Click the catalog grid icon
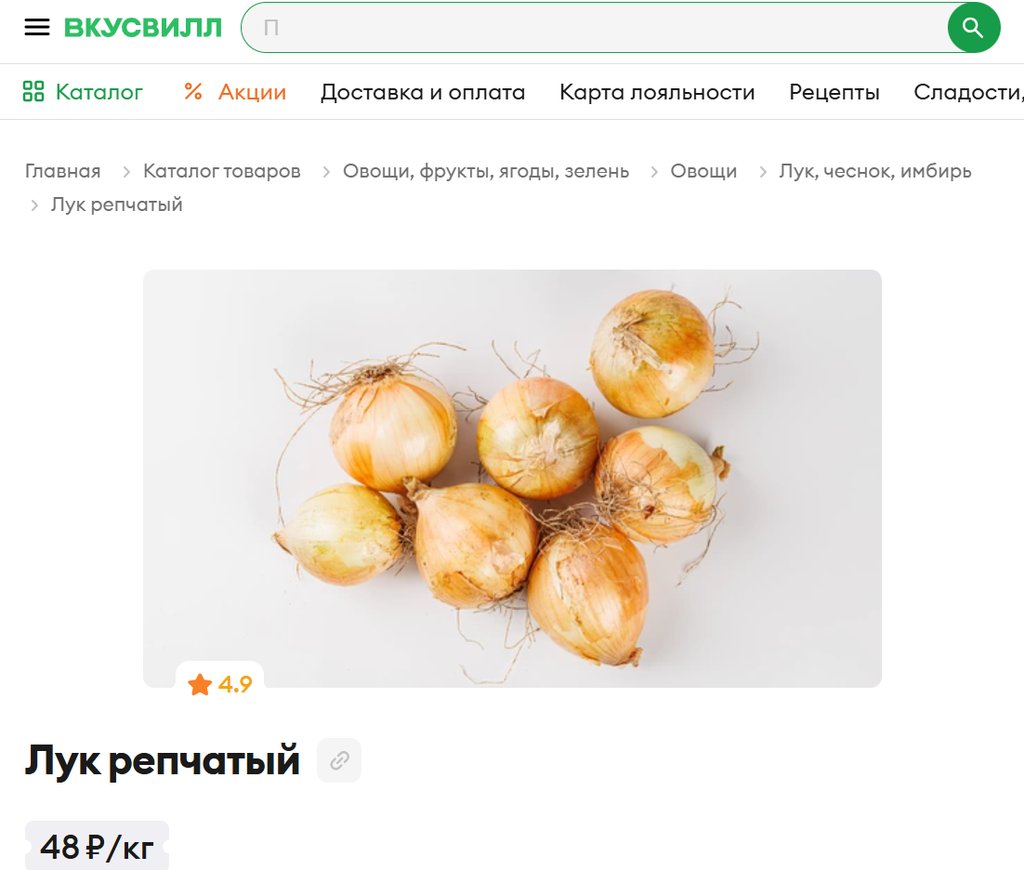The image size is (1024, 870). tap(33, 91)
